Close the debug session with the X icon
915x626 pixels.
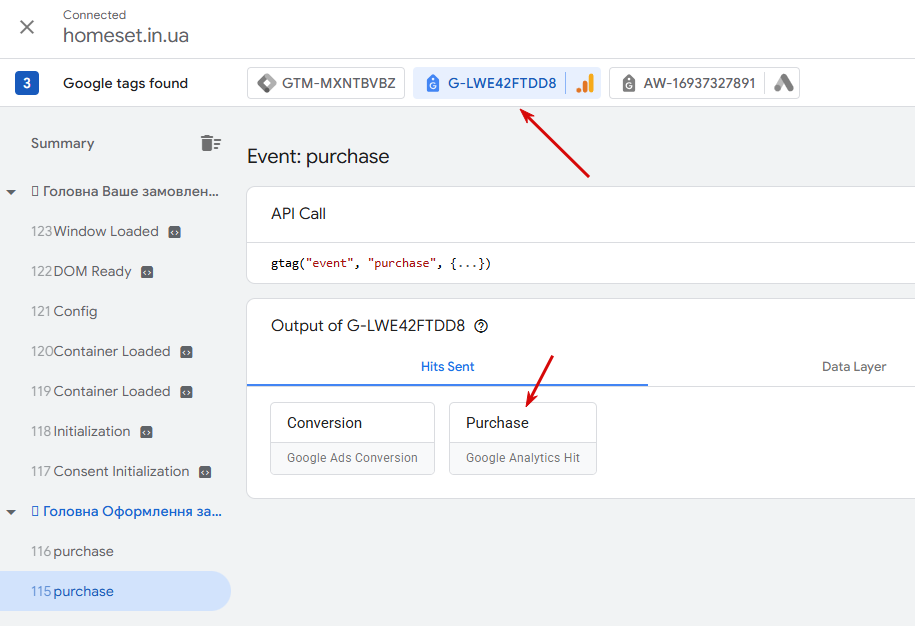click(27, 27)
